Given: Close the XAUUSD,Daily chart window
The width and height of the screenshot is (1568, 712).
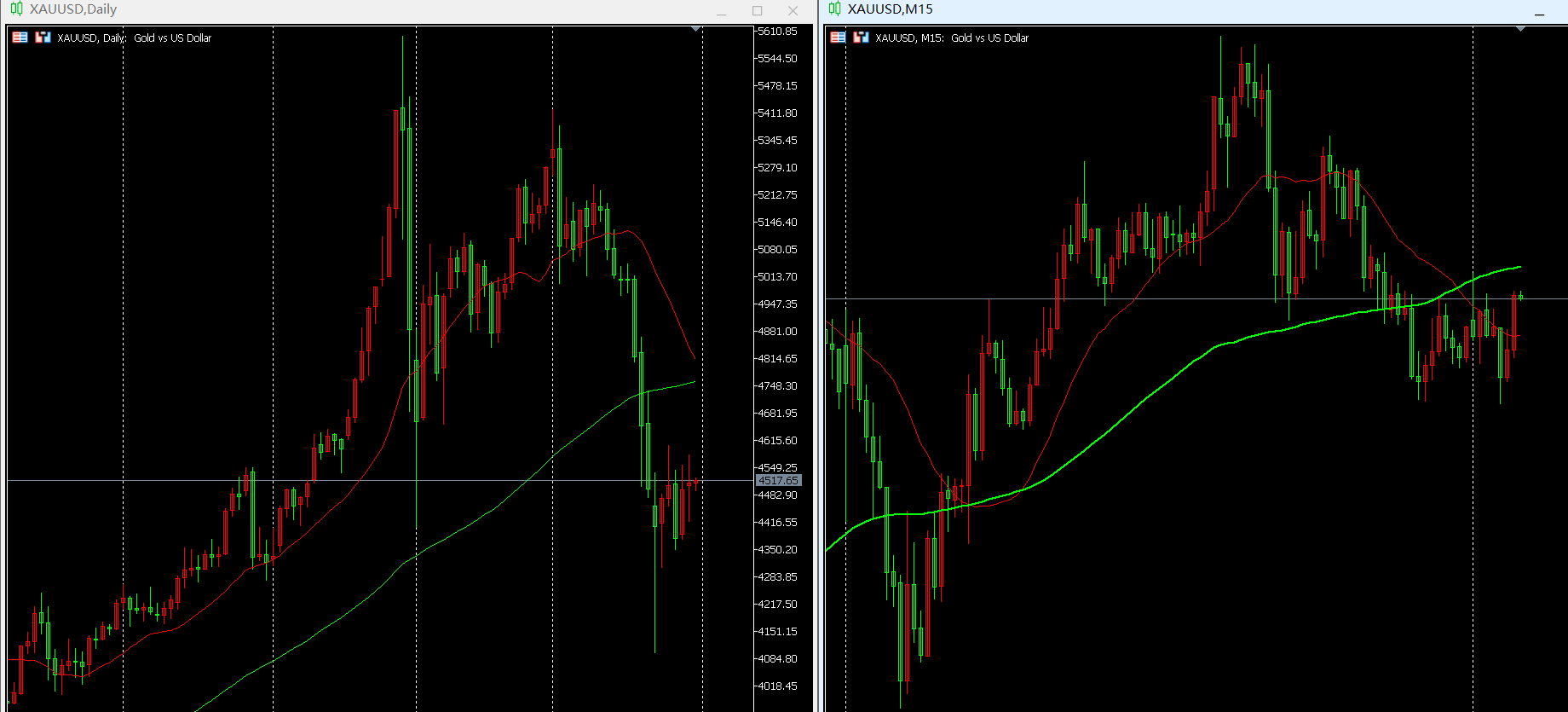Looking at the screenshot, I should tap(793, 11).
